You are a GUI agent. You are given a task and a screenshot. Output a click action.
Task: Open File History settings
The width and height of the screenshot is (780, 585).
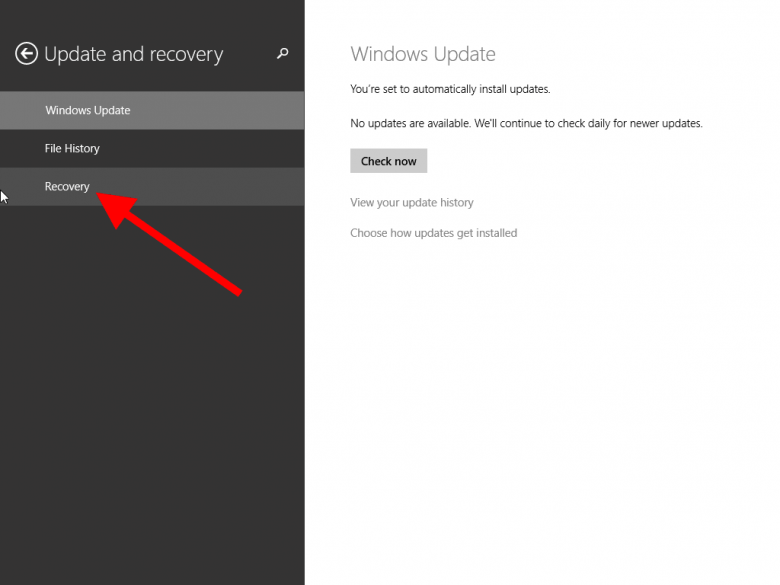click(x=152, y=148)
